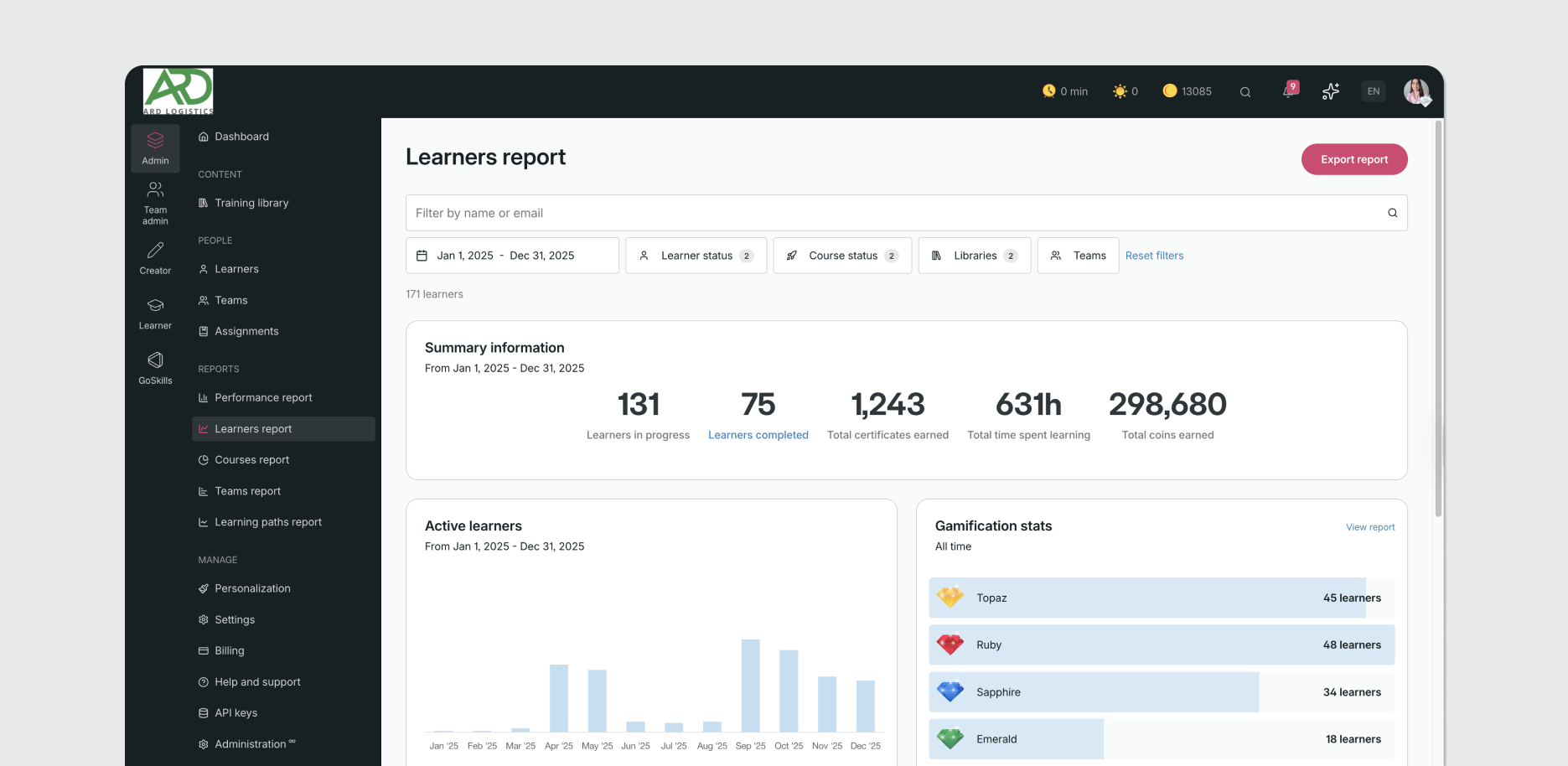Click the search icon in filter field
The width and height of the screenshot is (1568, 766).
click(1392, 213)
